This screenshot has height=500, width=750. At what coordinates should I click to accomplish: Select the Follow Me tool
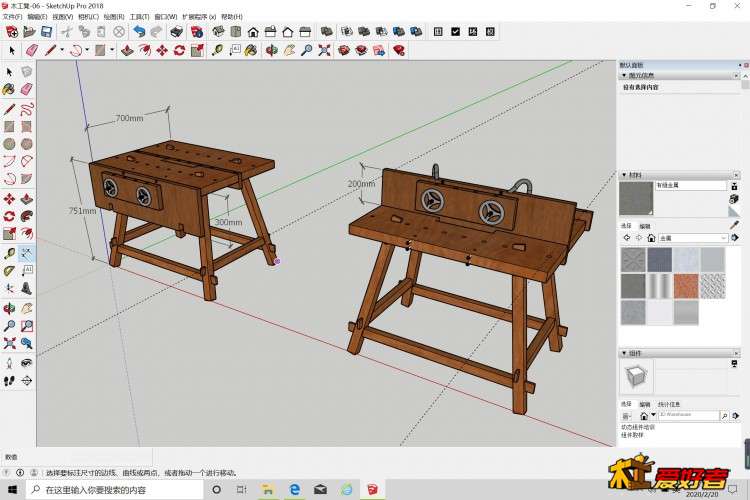tap(26, 216)
